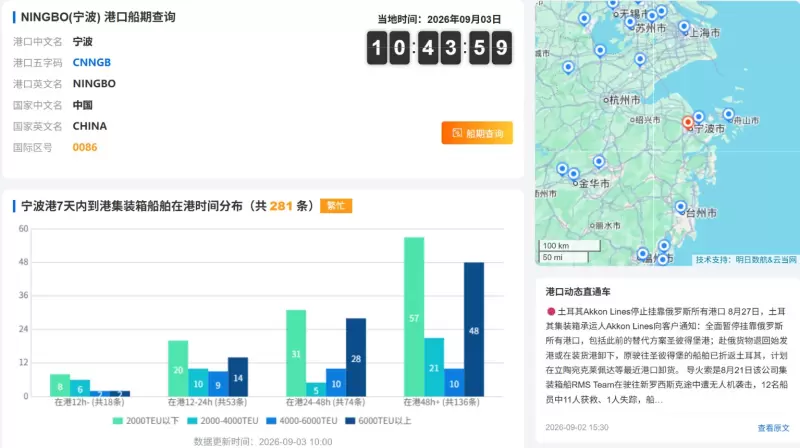
Task: Click bar 6 in 在港12h- group
Action: [x=80, y=388]
